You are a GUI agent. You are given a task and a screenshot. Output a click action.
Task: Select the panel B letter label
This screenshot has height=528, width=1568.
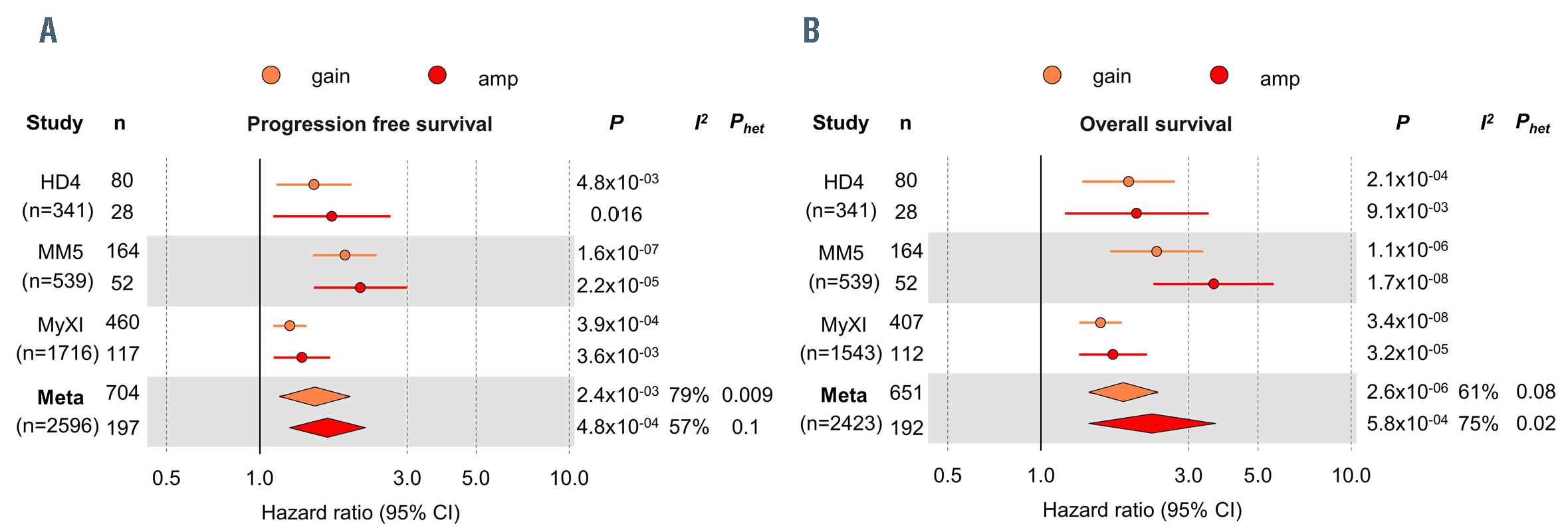coord(811,31)
